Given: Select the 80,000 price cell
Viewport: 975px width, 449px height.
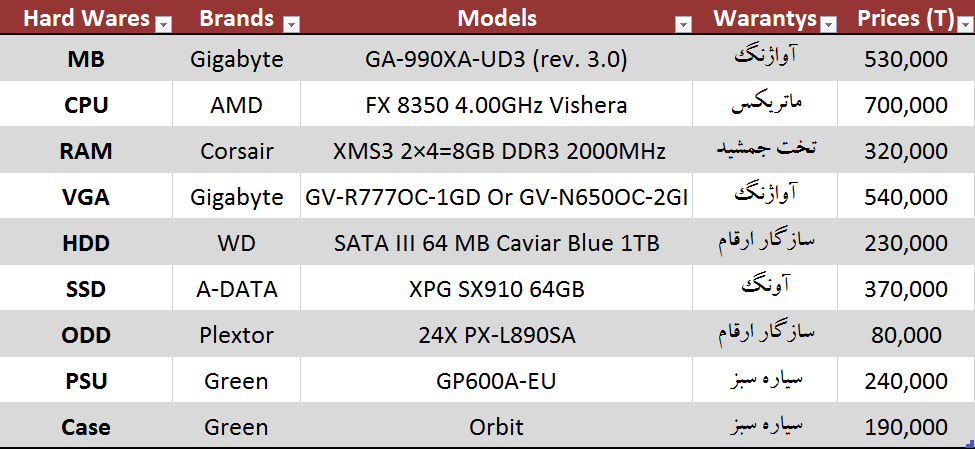Looking at the screenshot, I should pos(906,335).
